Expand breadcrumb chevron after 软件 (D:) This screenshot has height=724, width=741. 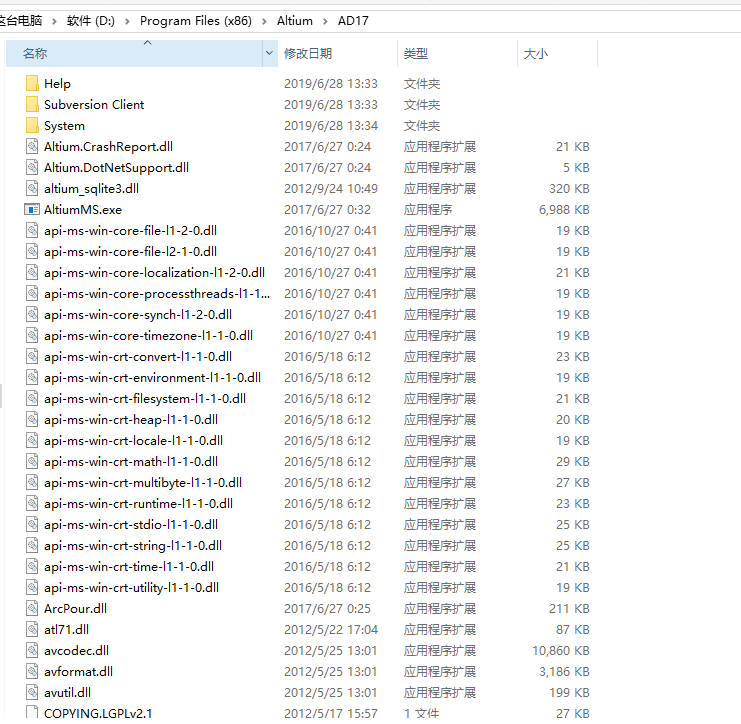(127, 21)
